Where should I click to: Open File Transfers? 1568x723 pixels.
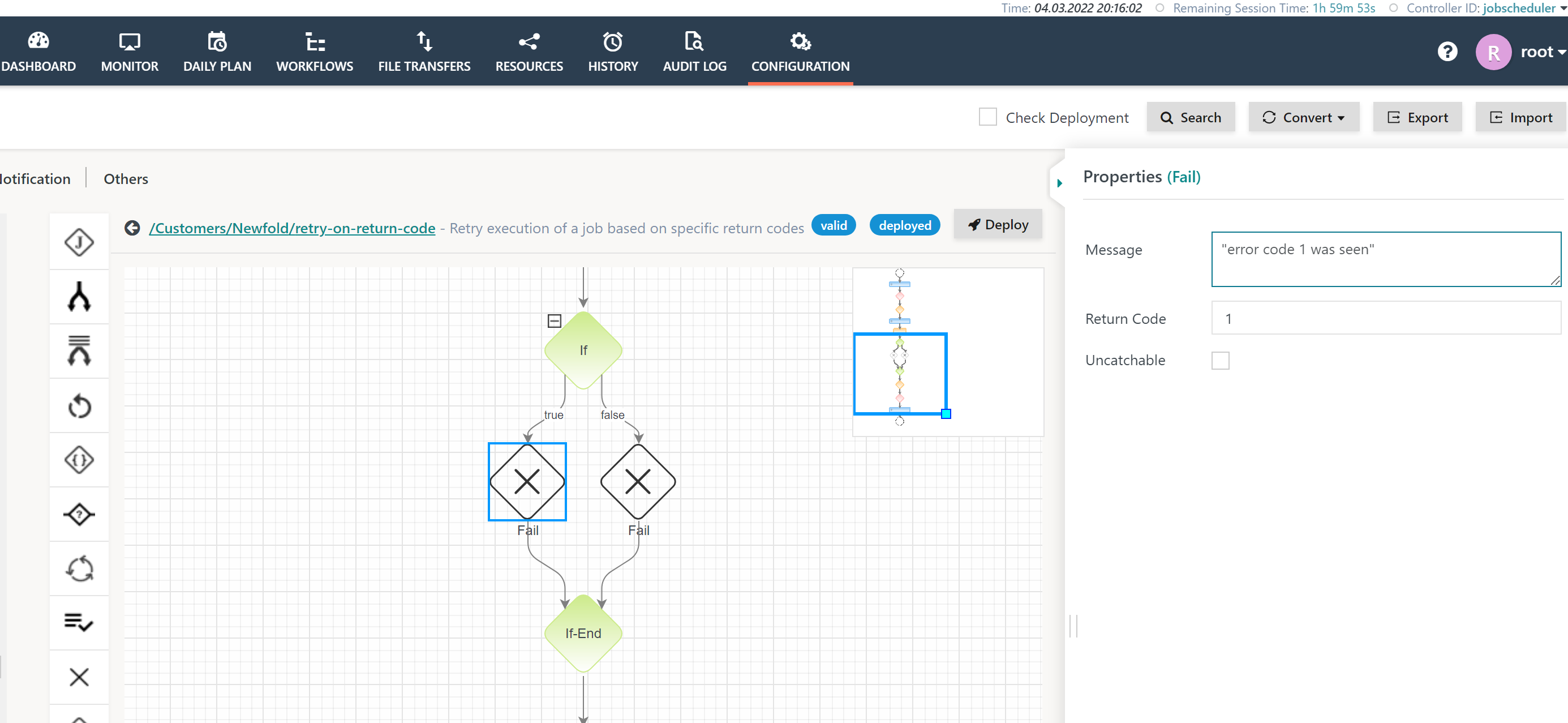point(424,53)
